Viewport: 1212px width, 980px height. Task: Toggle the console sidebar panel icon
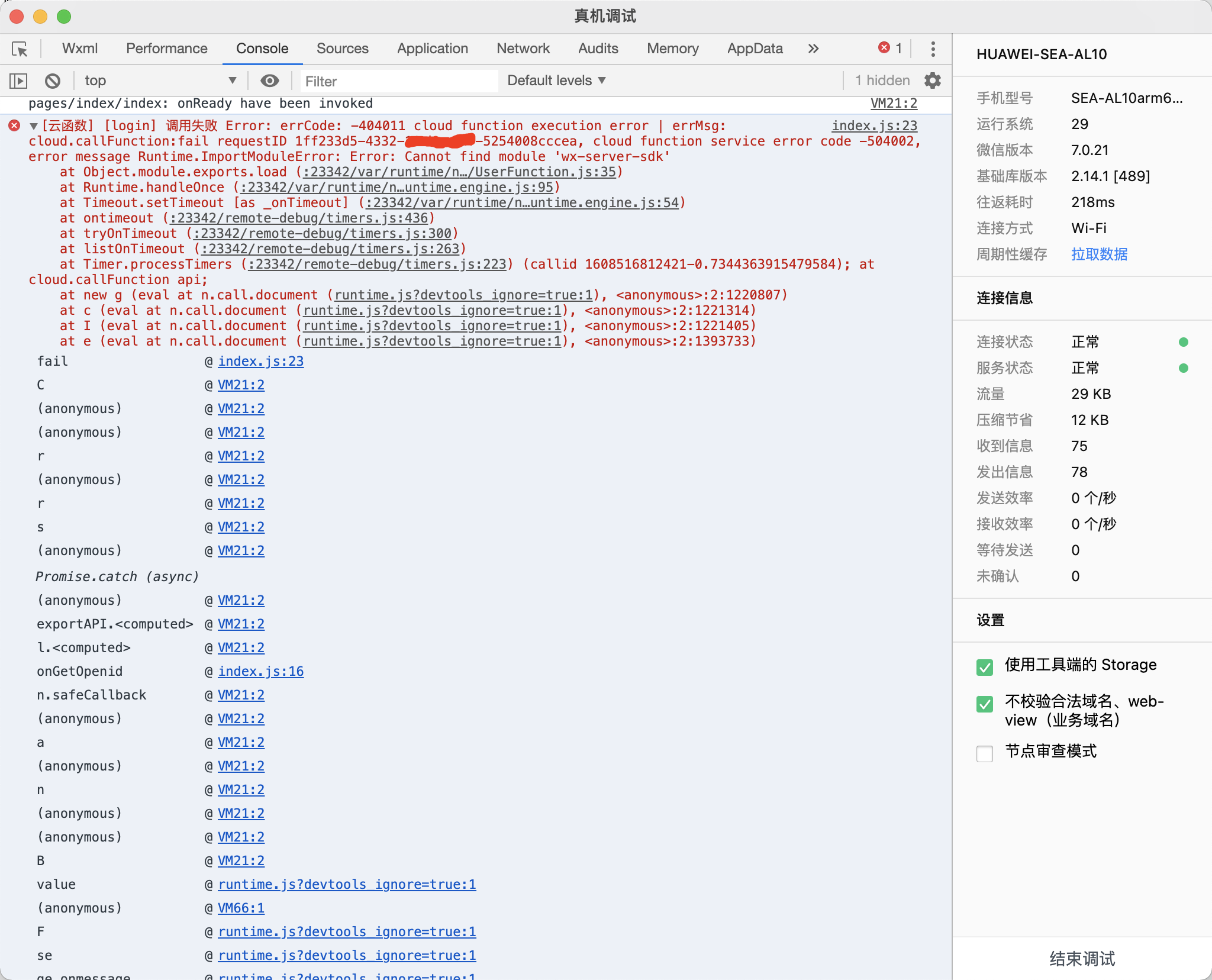click(x=18, y=80)
